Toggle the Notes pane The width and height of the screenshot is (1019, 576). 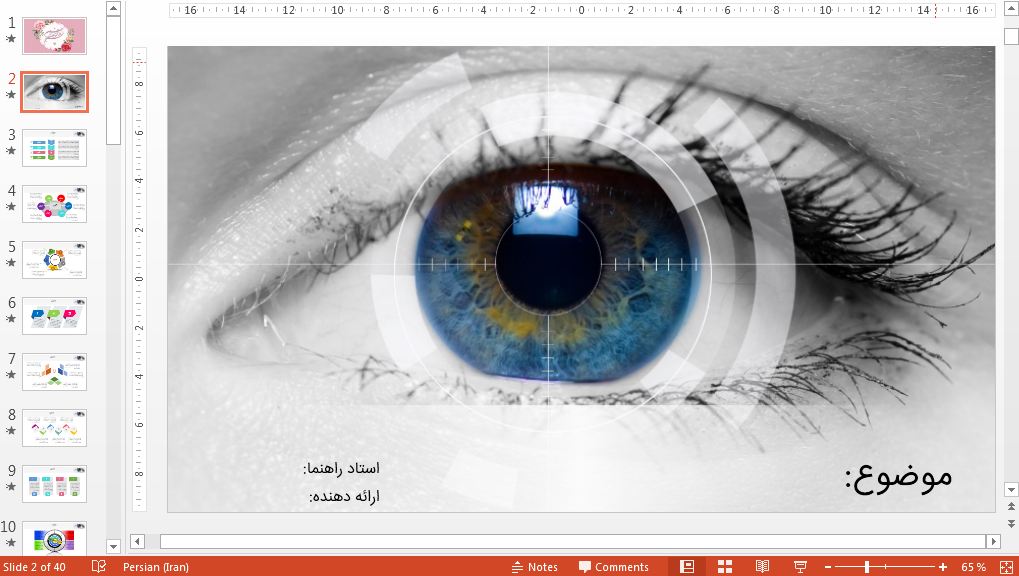point(534,566)
